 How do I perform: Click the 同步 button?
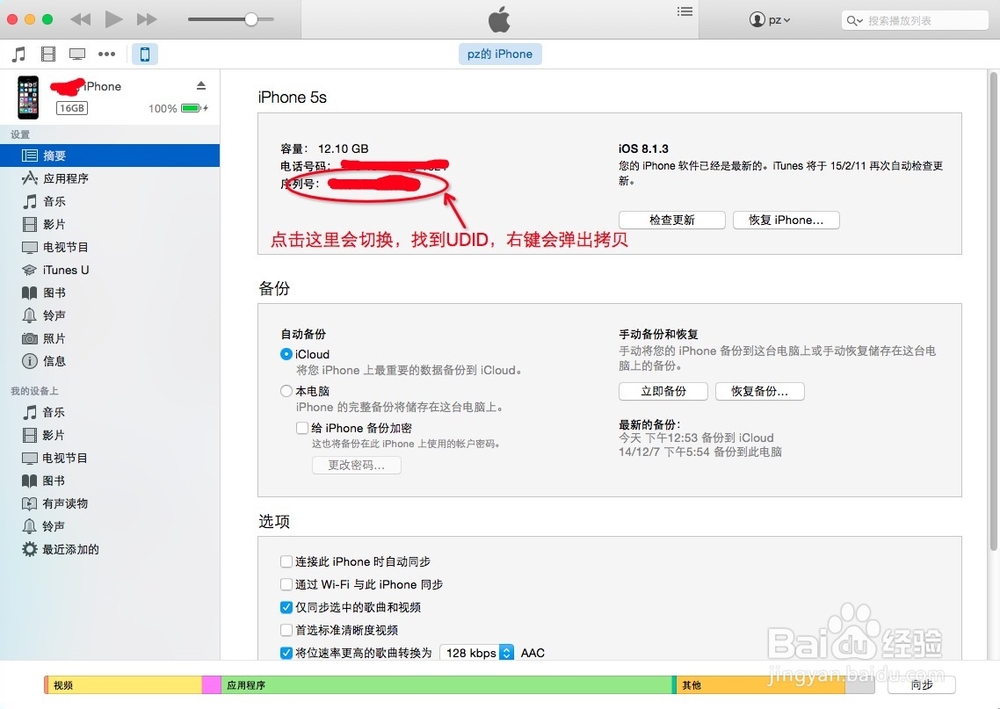pos(922,685)
